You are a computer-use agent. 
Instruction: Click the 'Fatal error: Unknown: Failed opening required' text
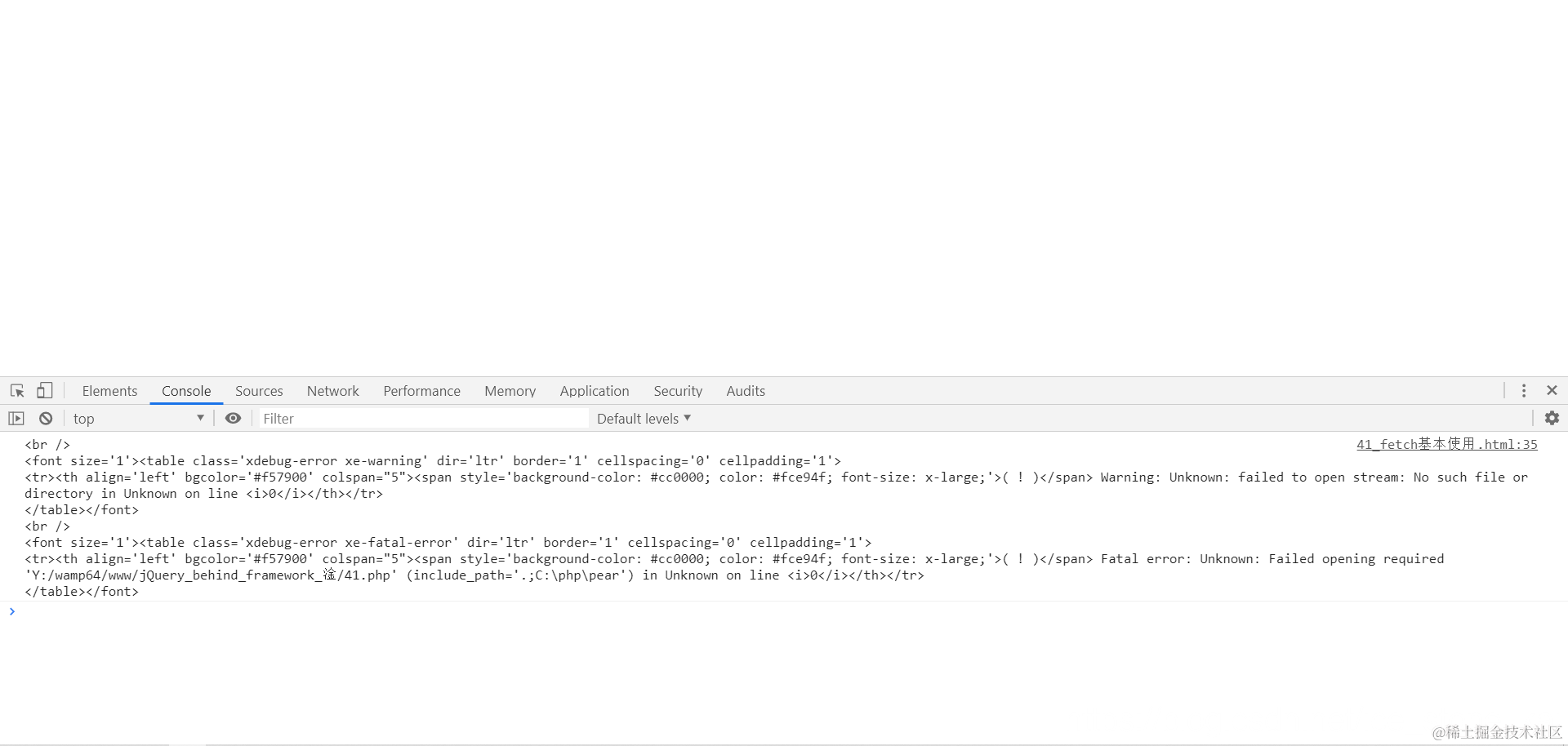pyautogui.click(x=1272, y=559)
